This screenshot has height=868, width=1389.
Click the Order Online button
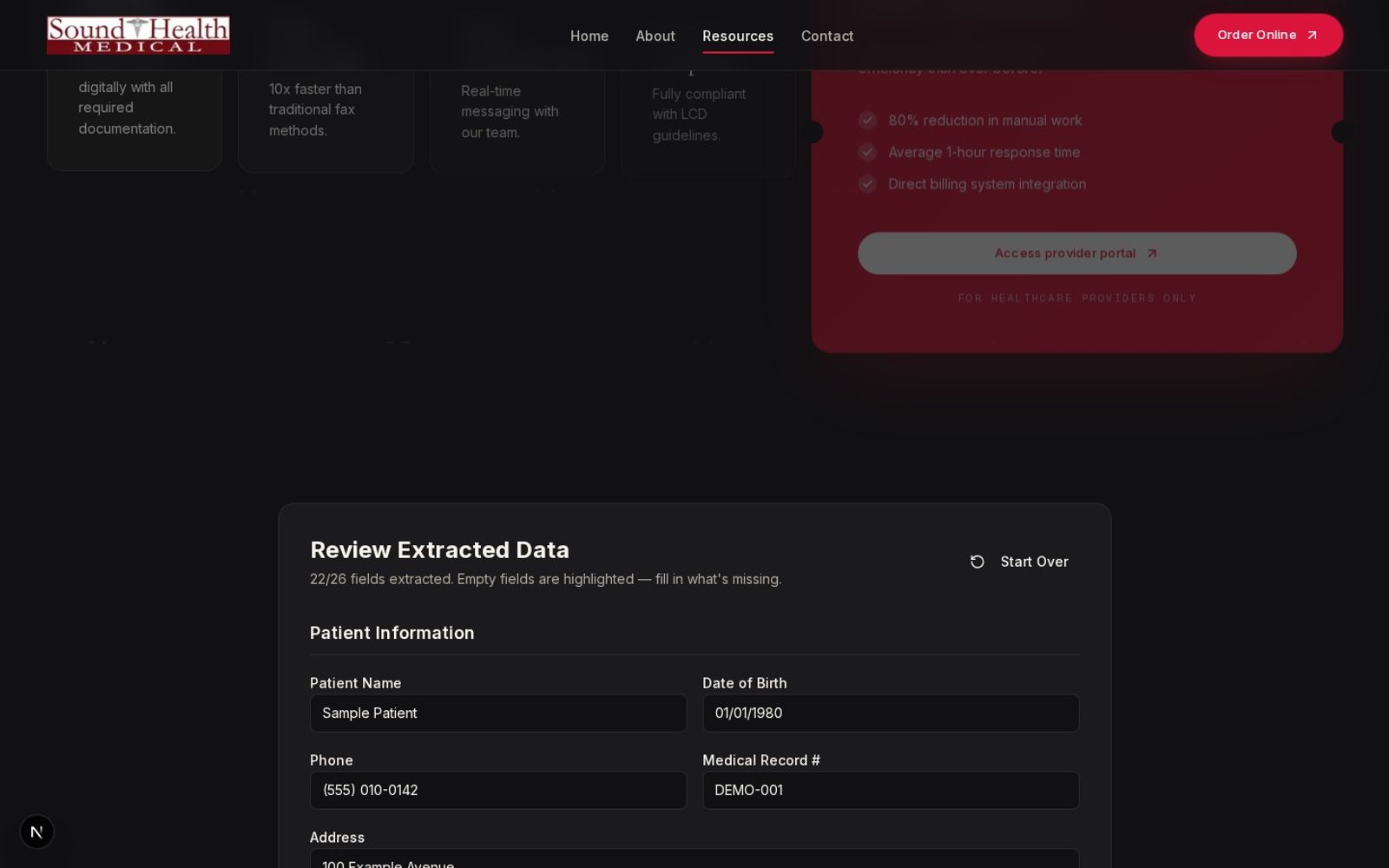[x=1268, y=35]
